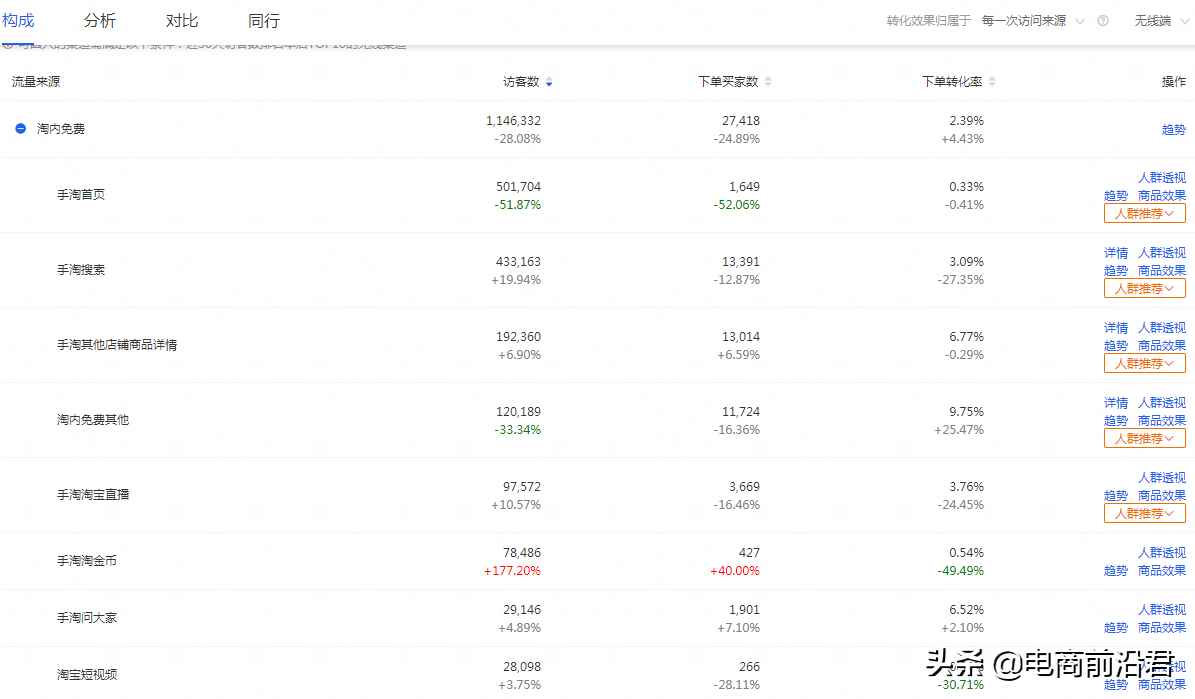
Task: View 趋势 for 手淘问大家 row
Action: click(x=1116, y=628)
